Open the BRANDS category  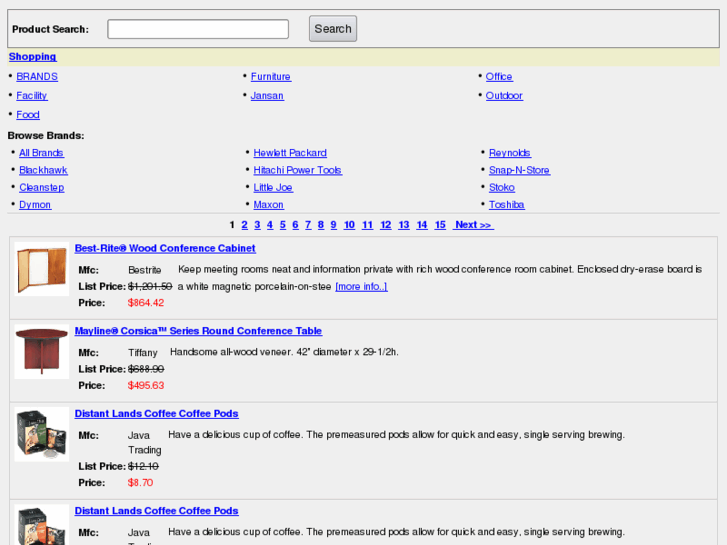pyautogui.click(x=37, y=77)
